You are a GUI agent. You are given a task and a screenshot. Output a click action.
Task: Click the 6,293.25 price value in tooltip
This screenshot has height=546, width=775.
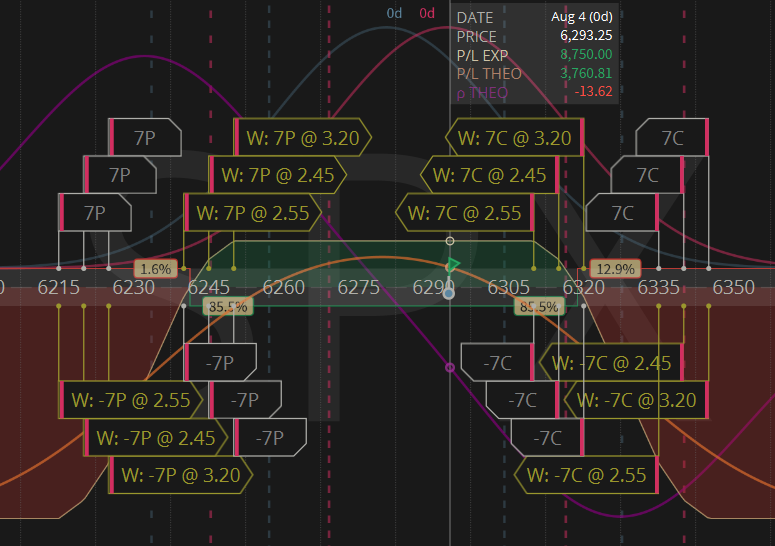click(586, 36)
